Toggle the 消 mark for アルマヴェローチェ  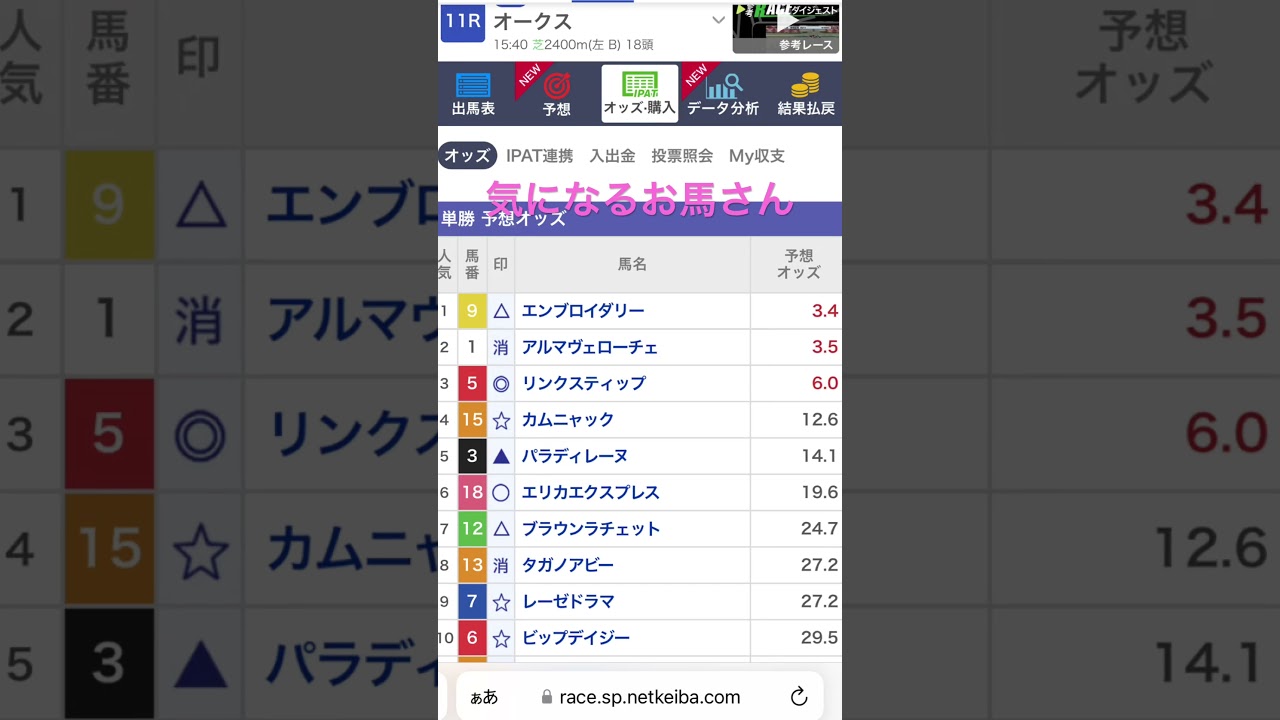pyautogui.click(x=500, y=347)
